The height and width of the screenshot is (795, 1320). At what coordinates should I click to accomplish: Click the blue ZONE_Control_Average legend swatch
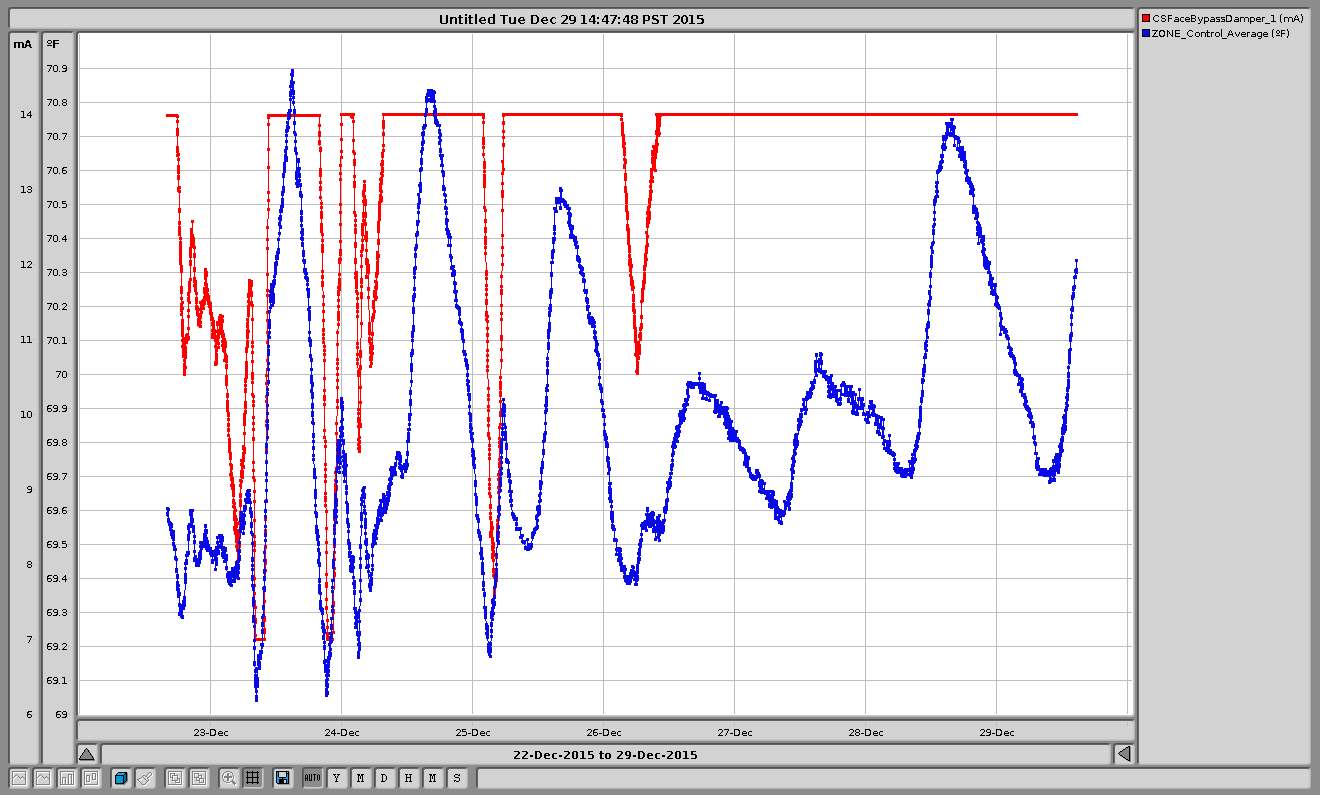click(1146, 34)
